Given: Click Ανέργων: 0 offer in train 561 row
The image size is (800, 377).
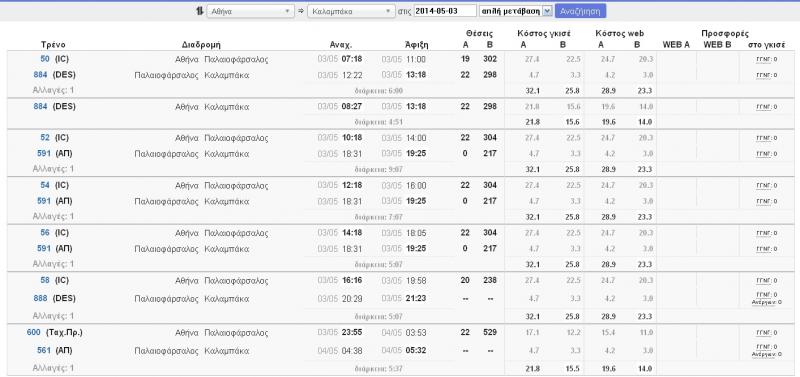Looking at the screenshot, I should 767,355.
